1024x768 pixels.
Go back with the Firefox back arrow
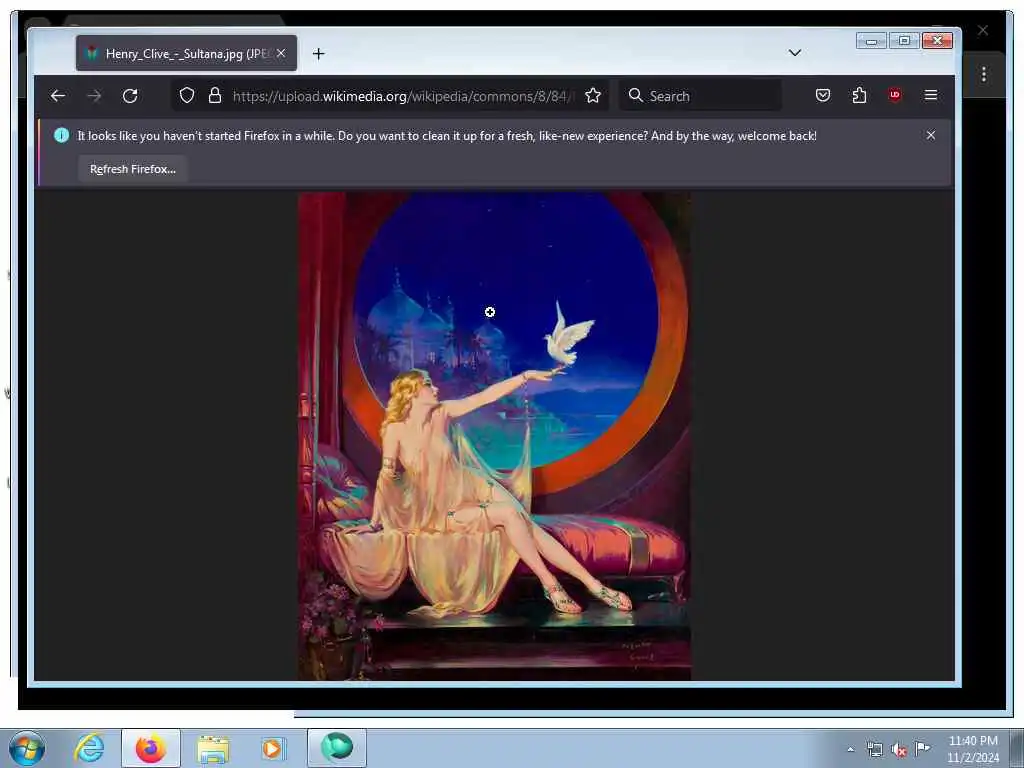point(57,96)
